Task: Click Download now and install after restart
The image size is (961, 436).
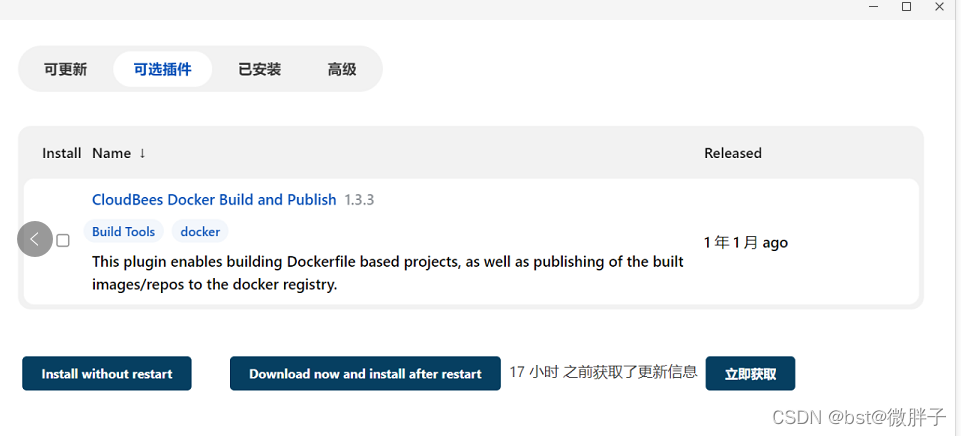Action: coord(365,374)
